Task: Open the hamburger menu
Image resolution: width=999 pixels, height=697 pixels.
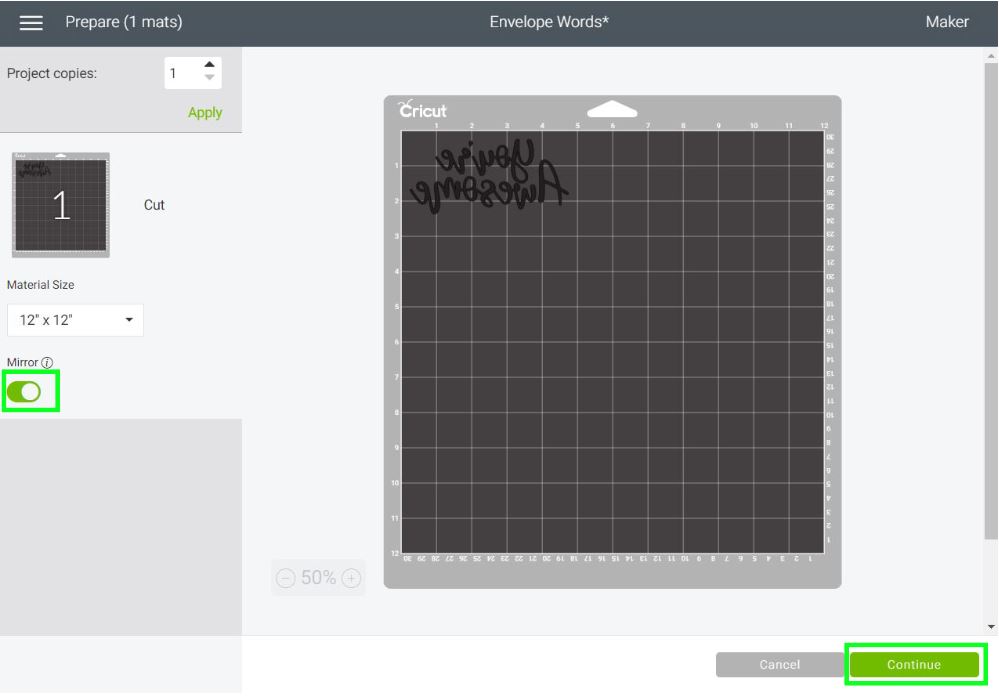Action: coord(32,22)
